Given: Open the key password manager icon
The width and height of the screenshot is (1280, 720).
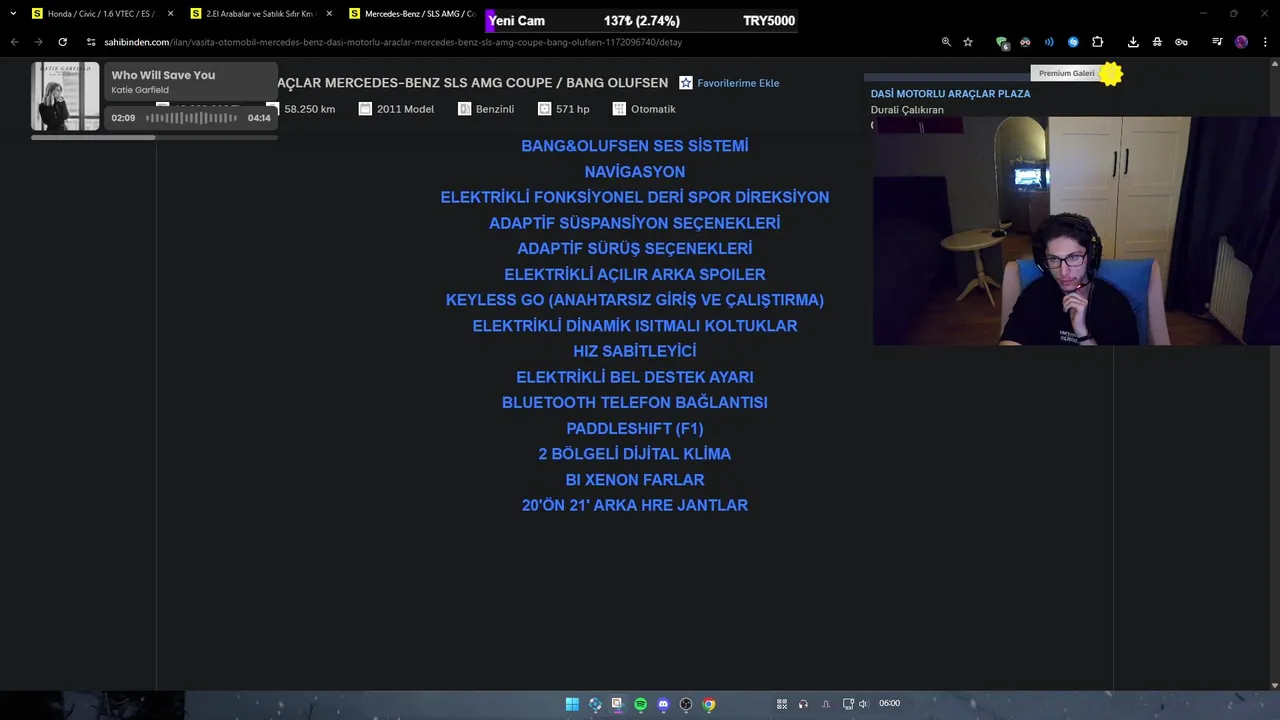Looking at the screenshot, I should coord(1181,42).
